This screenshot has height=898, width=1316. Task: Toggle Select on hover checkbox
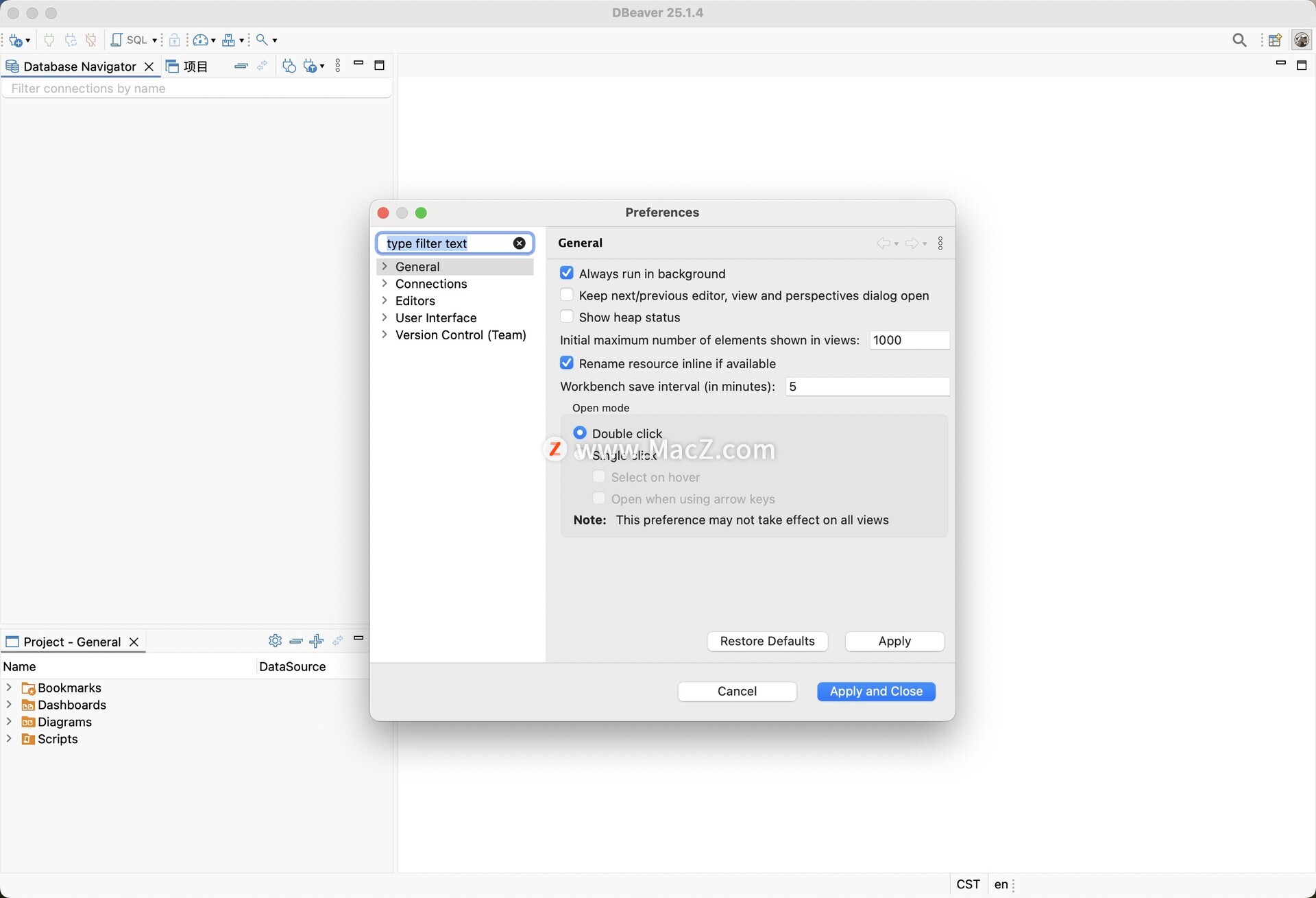(599, 476)
